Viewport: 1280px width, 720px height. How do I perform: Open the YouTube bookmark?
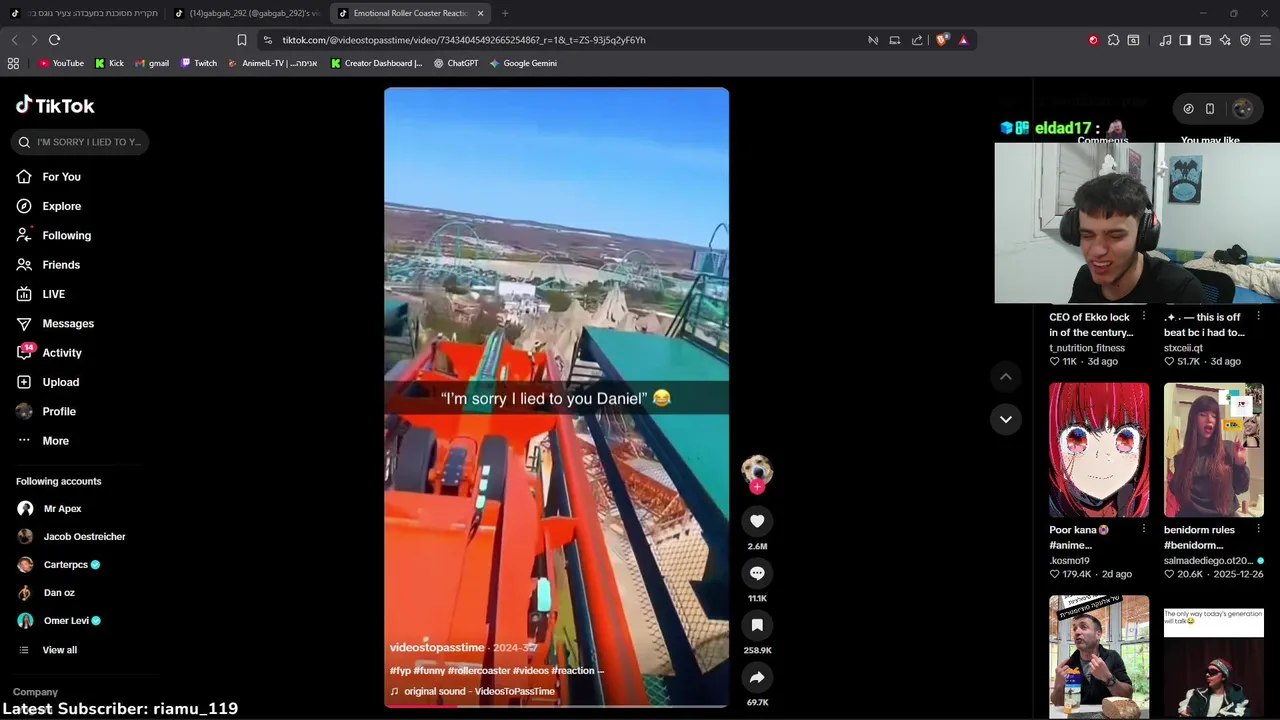point(61,63)
